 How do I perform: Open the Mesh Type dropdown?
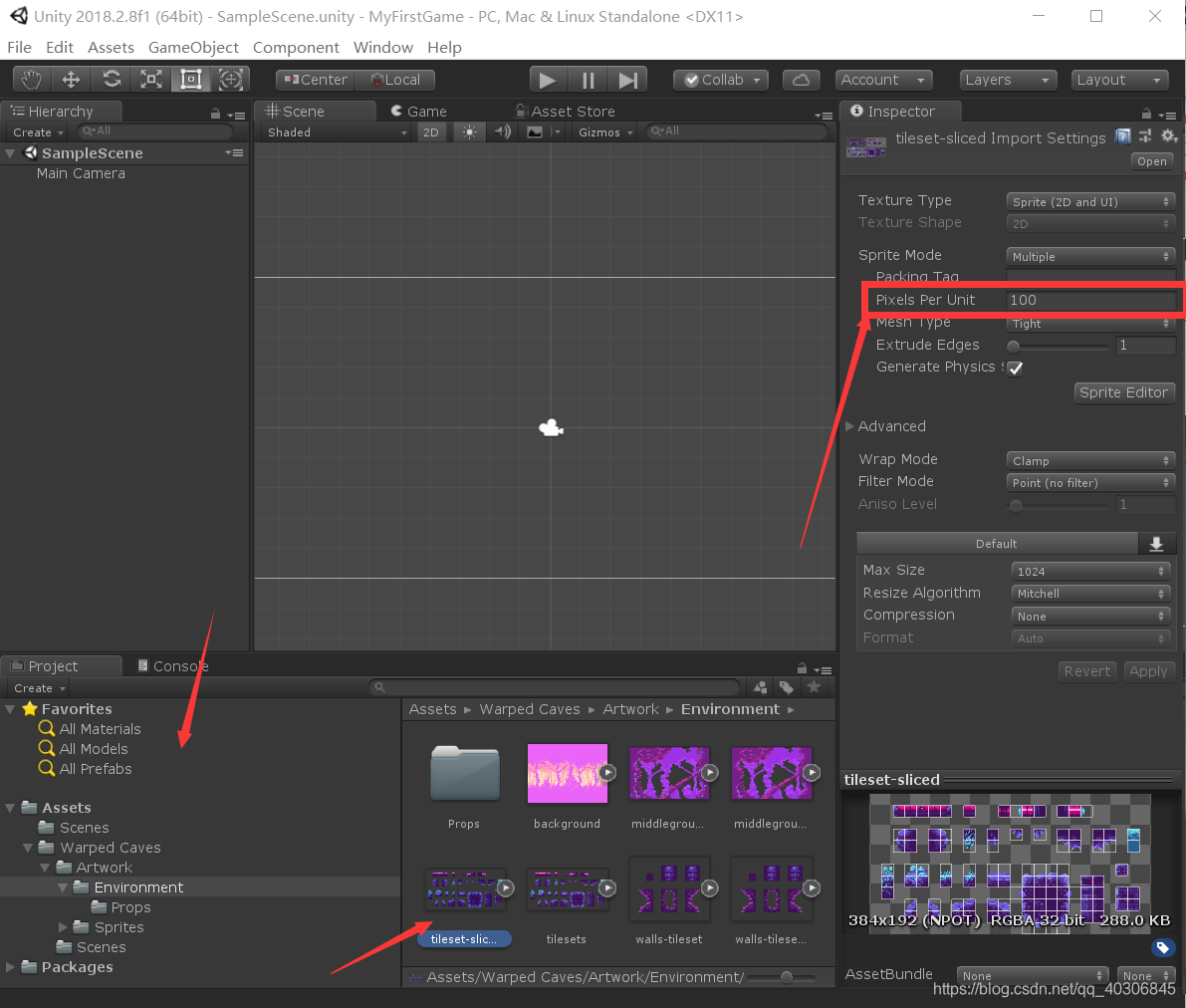point(1090,323)
